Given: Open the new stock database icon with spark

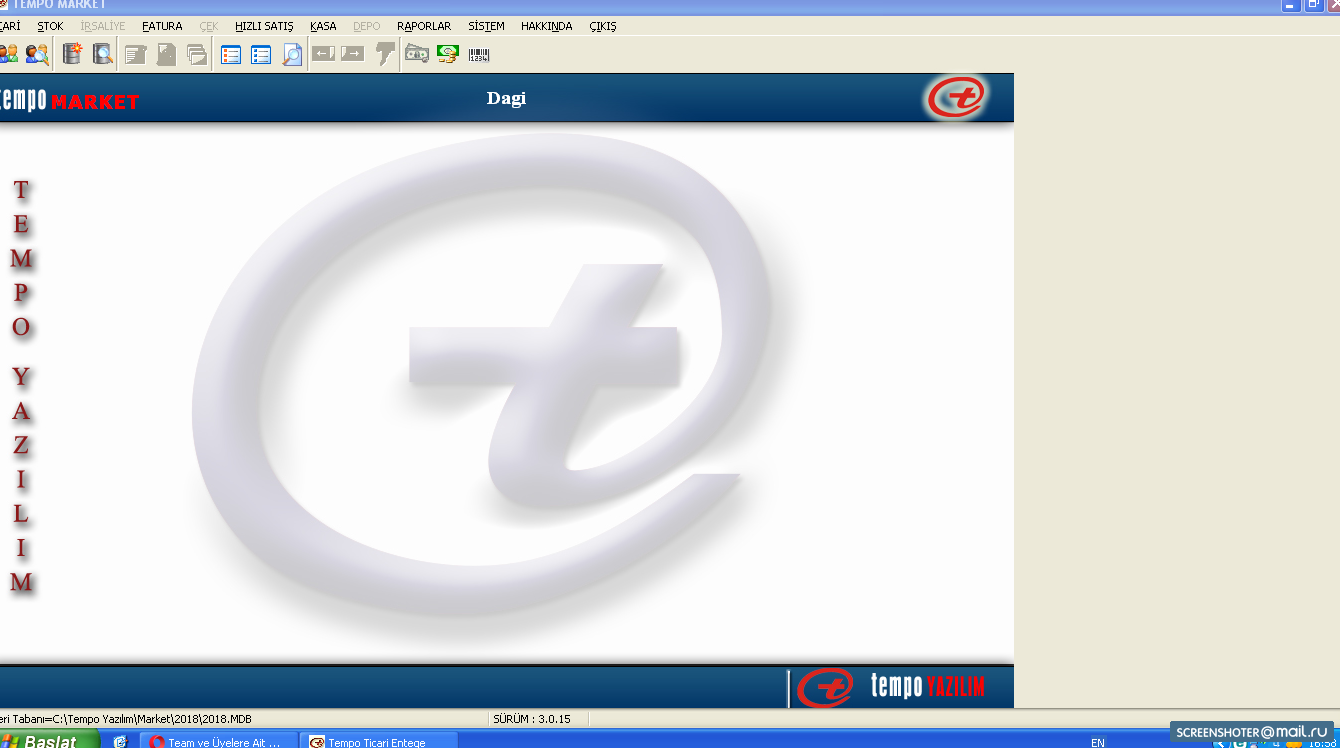Looking at the screenshot, I should (72, 54).
